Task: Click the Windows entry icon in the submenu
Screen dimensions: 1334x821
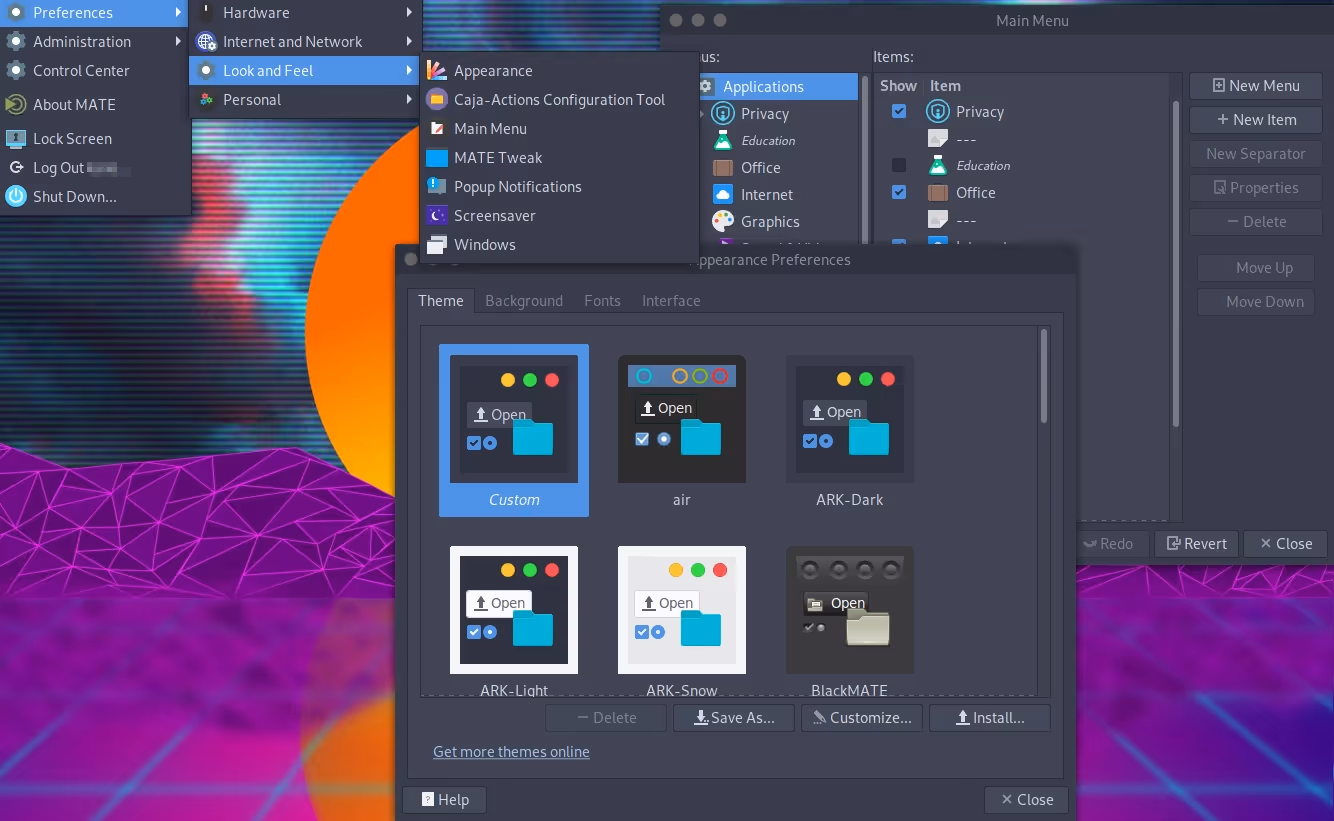Action: tap(436, 245)
